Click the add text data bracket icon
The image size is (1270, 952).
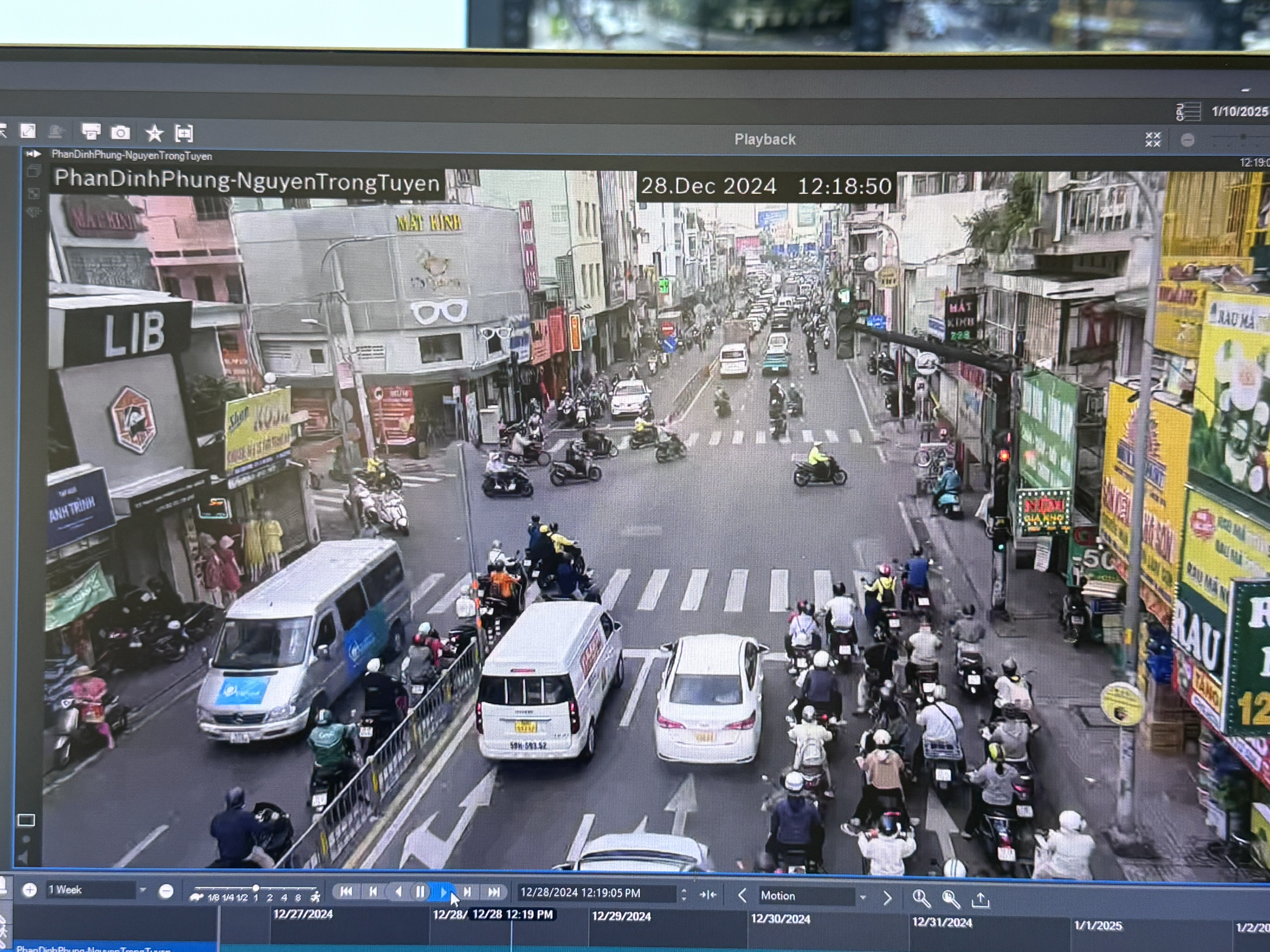(184, 134)
